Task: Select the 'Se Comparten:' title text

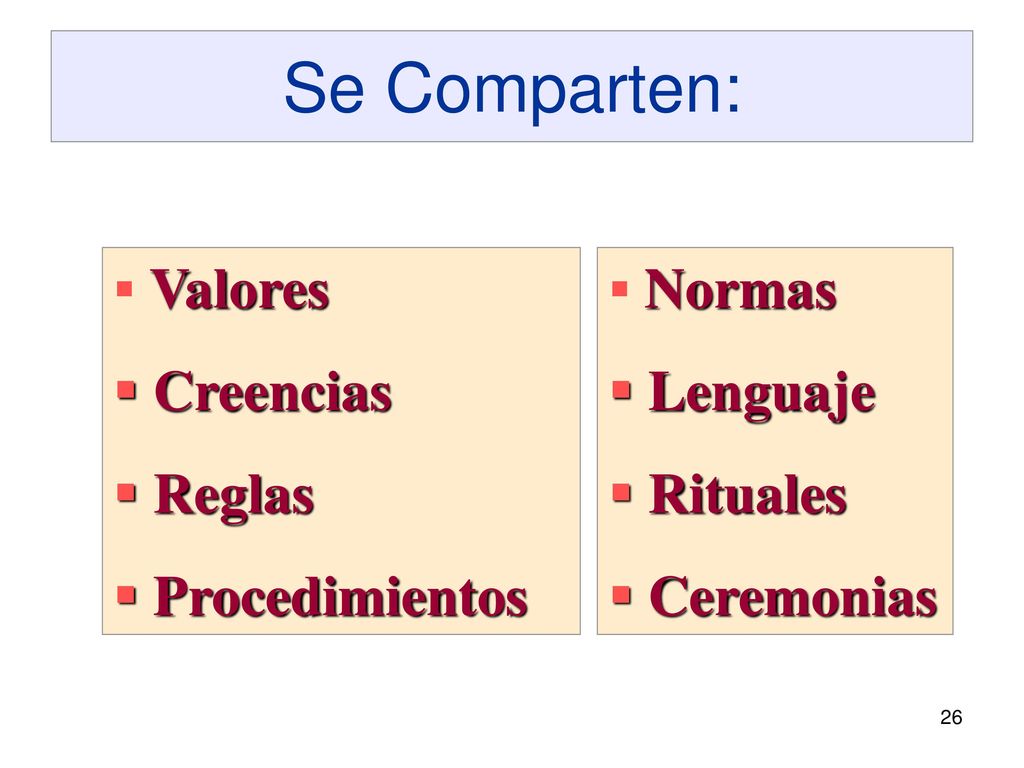Action: coord(513,88)
